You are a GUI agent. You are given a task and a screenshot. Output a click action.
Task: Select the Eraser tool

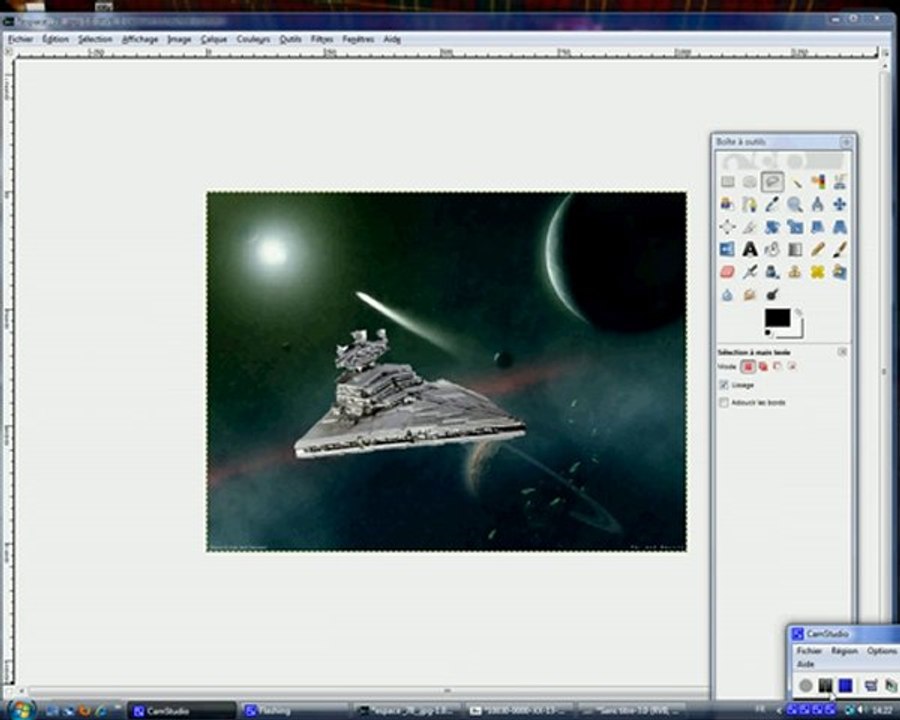point(727,272)
